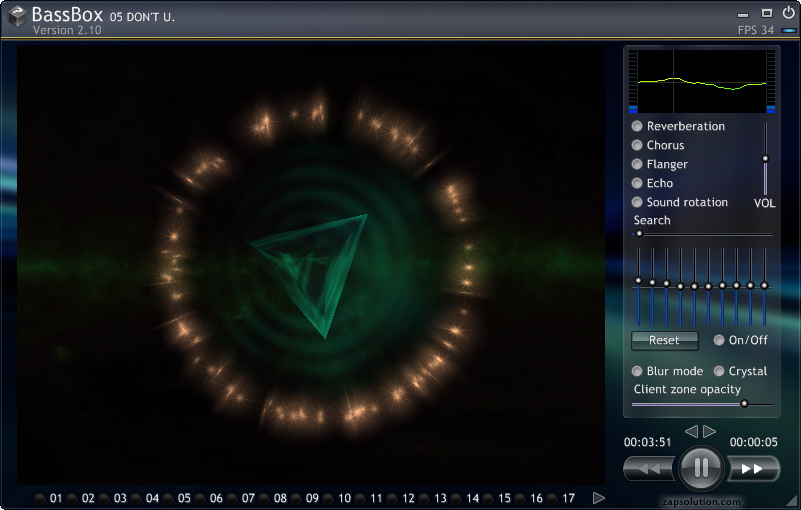The width and height of the screenshot is (801, 510).
Task: Enable the Sound rotation effect
Action: click(x=637, y=201)
